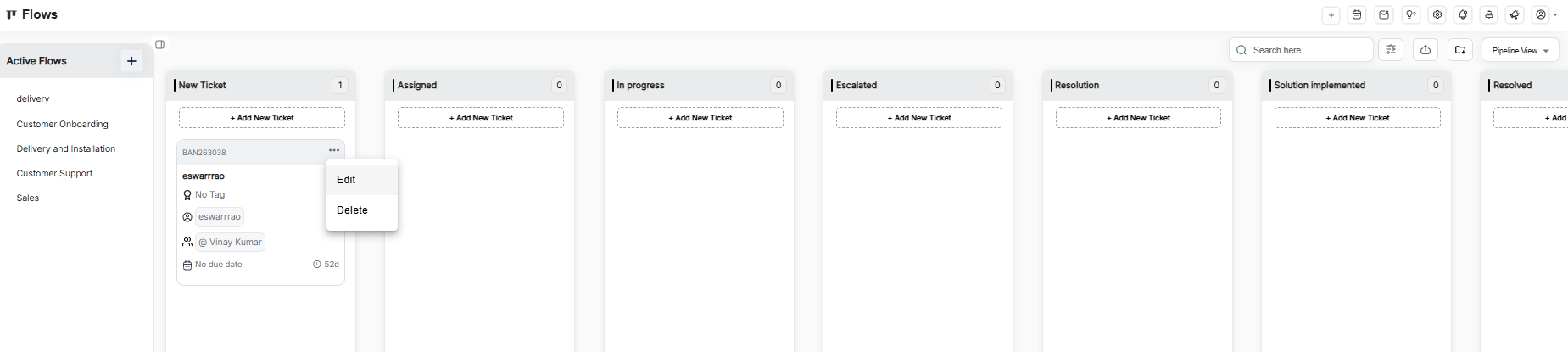Click Add New Ticket under Assigned
This screenshot has width=1568, height=352.
(x=481, y=118)
